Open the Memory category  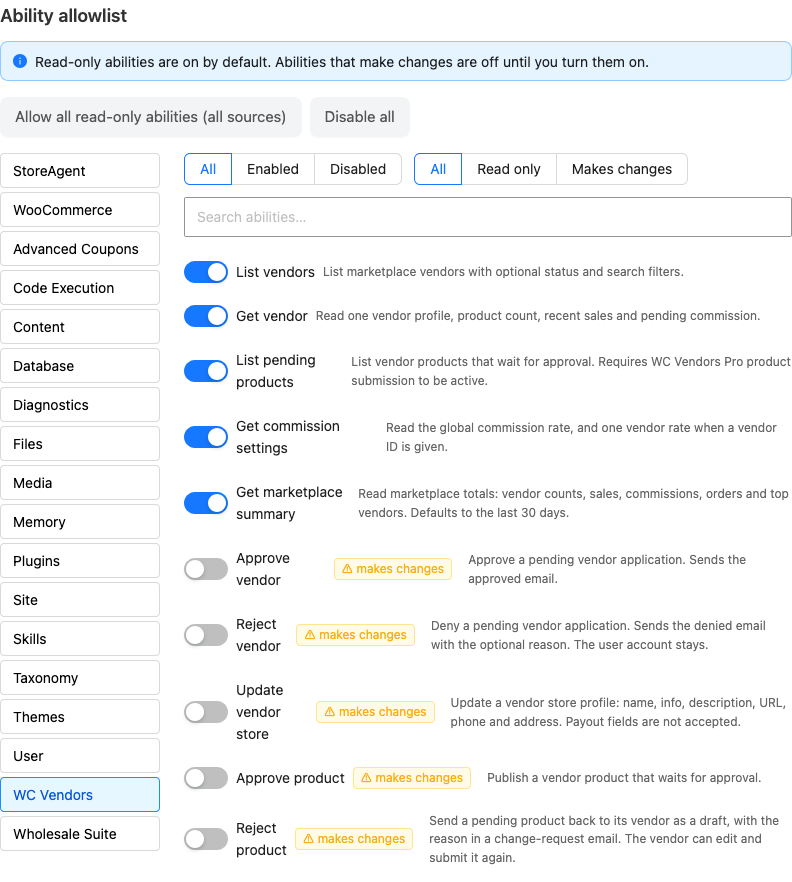point(80,522)
